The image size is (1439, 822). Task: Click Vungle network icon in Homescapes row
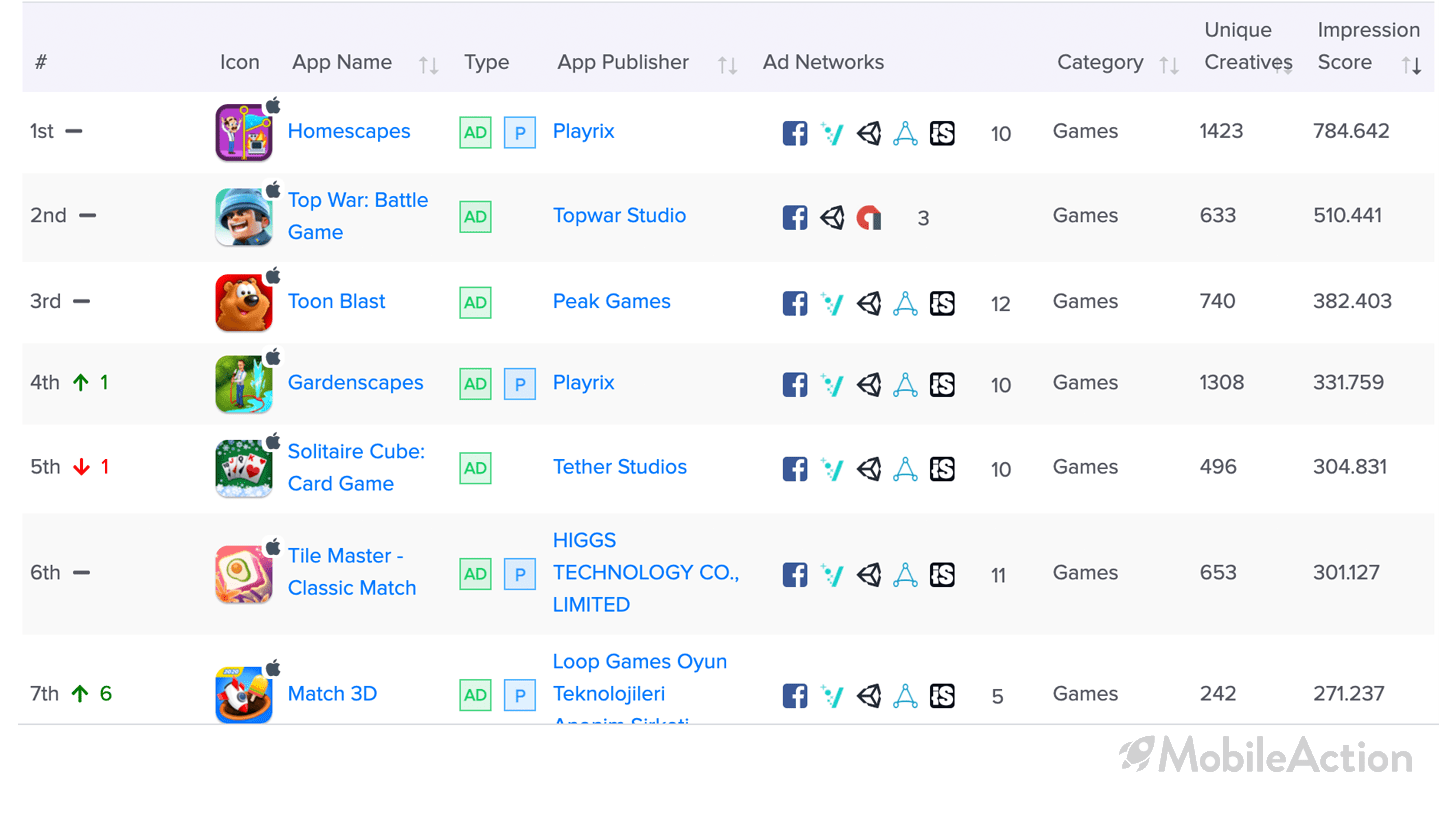(x=832, y=133)
